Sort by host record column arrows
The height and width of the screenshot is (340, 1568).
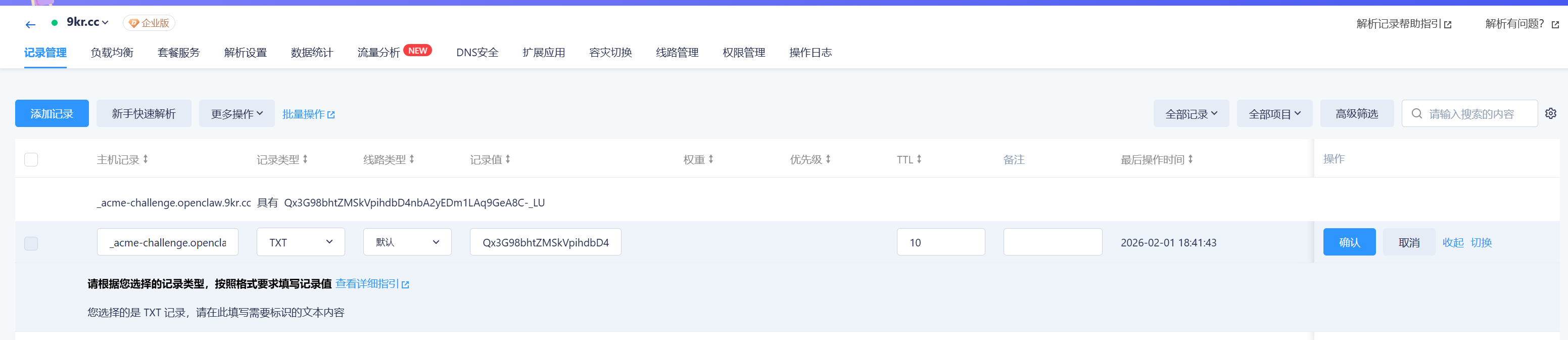pyautogui.click(x=146, y=159)
